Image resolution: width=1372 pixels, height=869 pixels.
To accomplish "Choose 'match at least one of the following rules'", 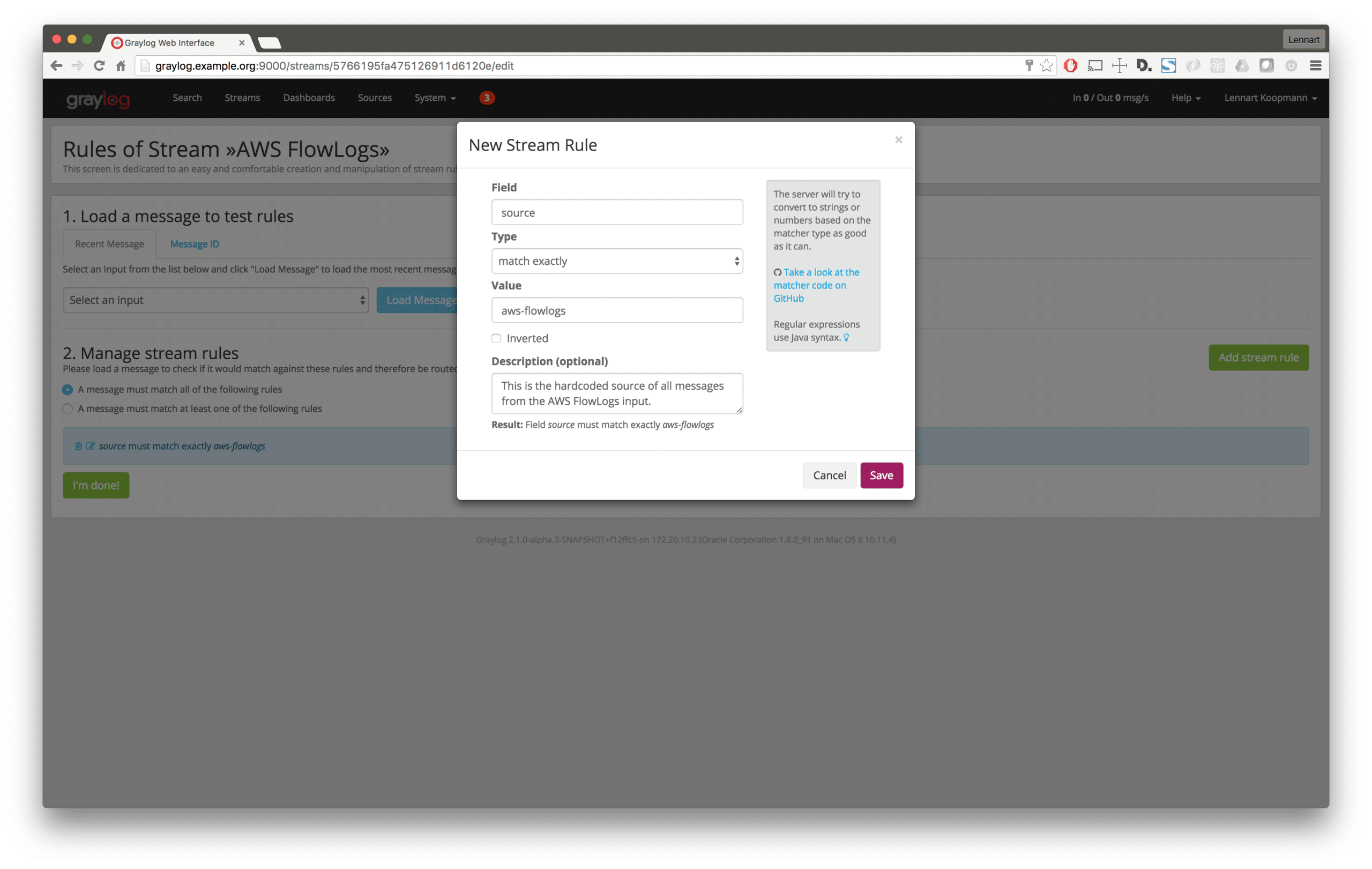I will (x=67, y=408).
